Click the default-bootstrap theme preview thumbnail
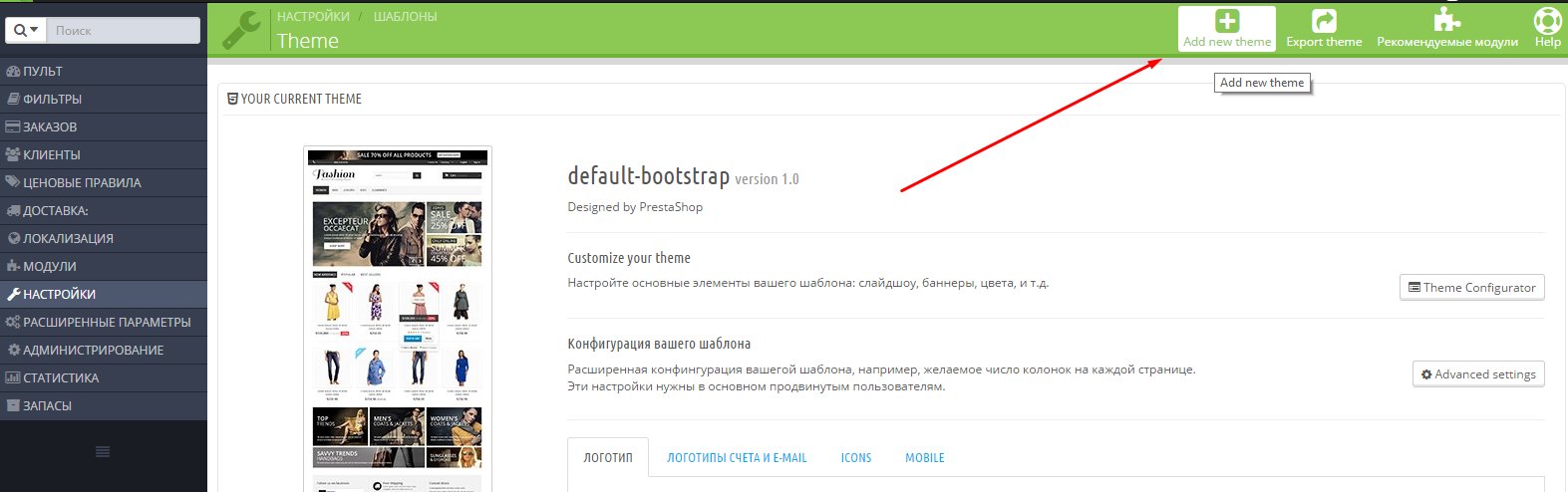This screenshot has width=1568, height=492. [x=397, y=319]
